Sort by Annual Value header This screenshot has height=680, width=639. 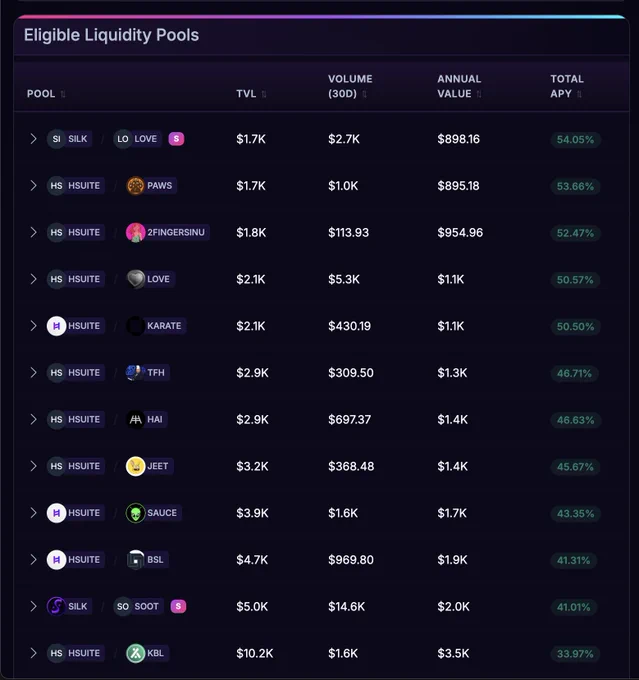tap(459, 86)
